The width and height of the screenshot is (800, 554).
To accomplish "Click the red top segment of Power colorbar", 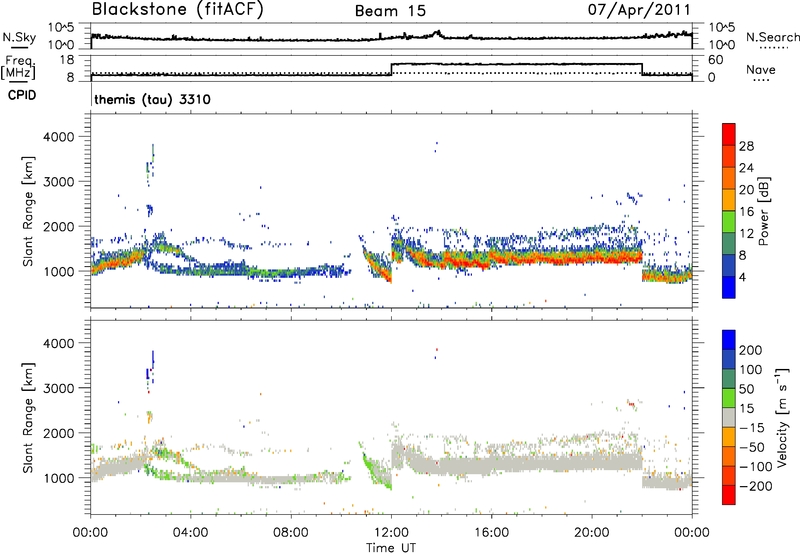I will click(x=729, y=134).
